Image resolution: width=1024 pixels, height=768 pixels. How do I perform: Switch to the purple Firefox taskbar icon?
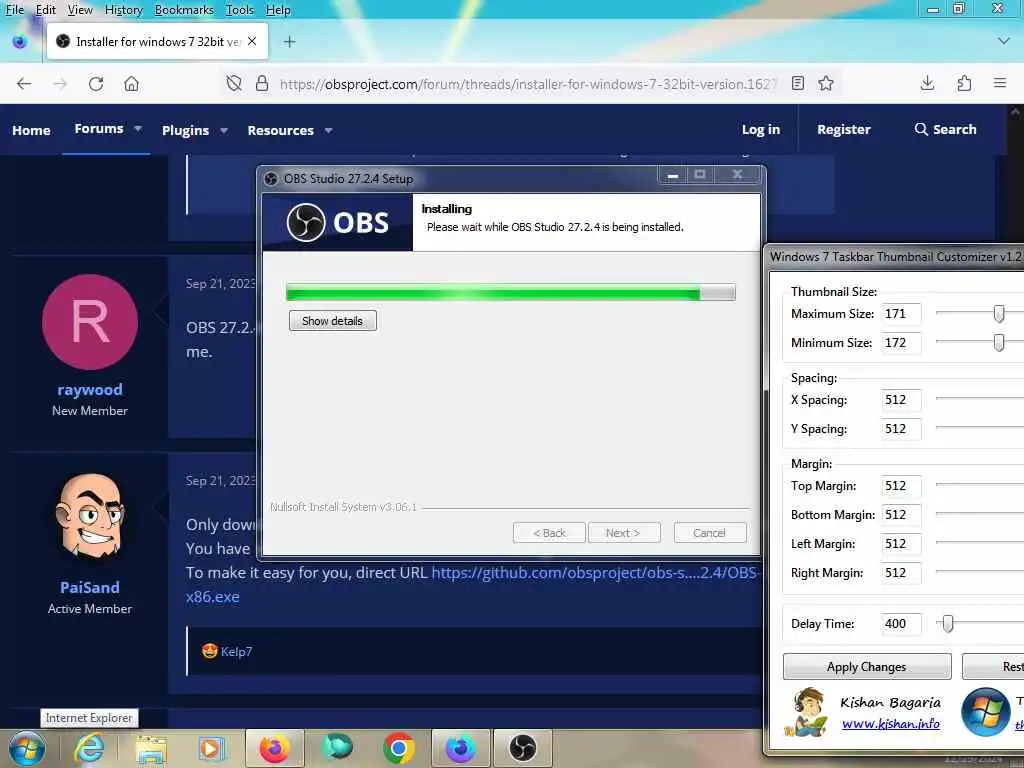pos(460,748)
